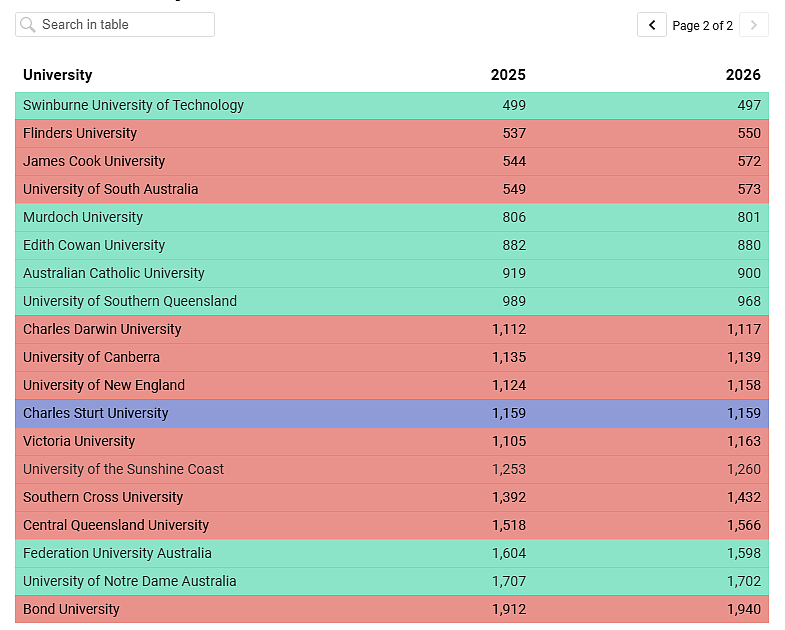Click the Charles Darwin University row
This screenshot has width=785, height=630.
tap(392, 330)
